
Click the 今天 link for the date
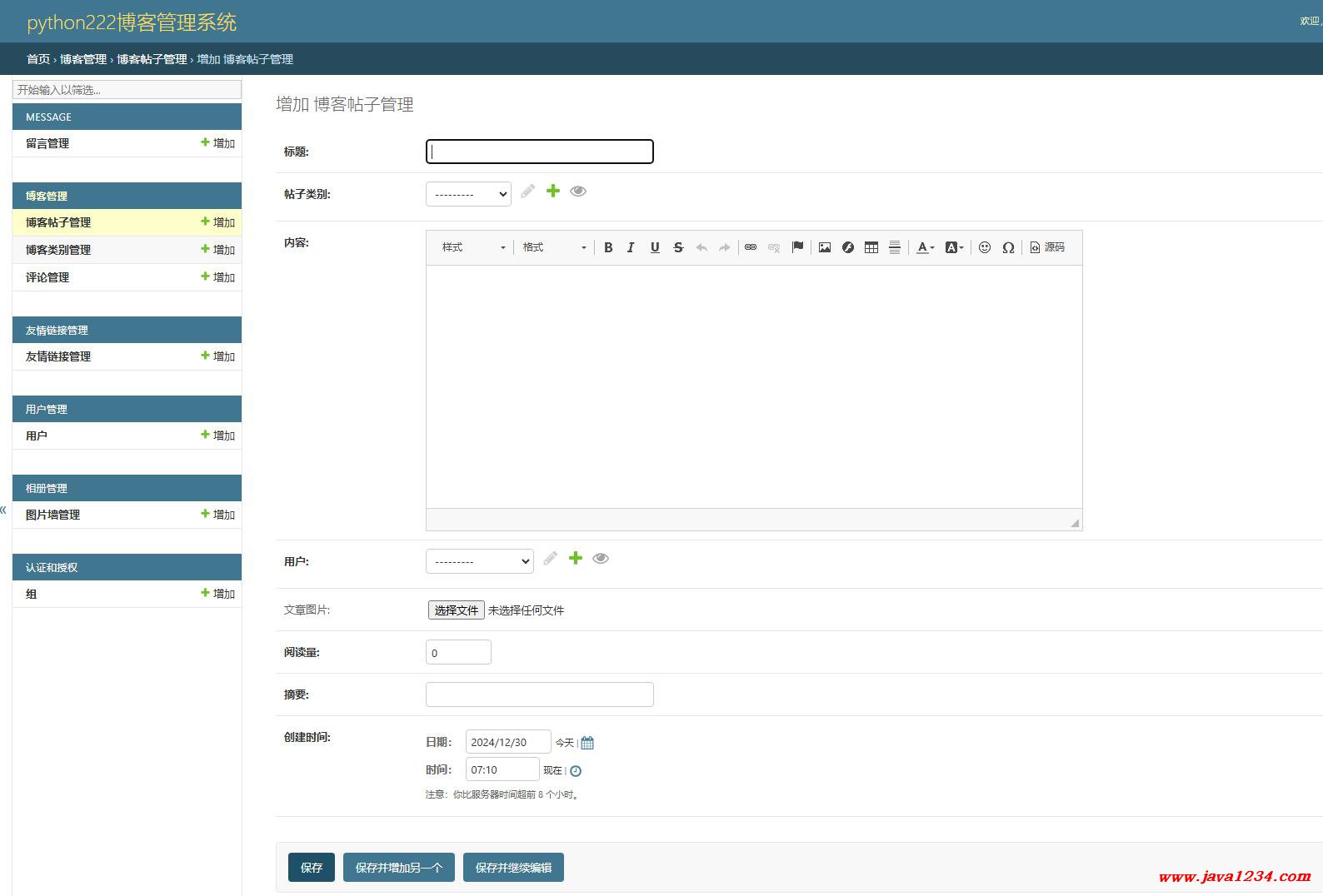565,743
